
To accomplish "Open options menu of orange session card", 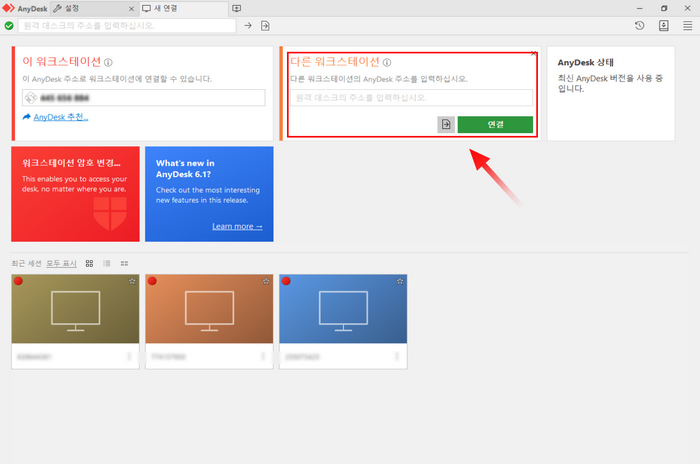I will (263, 356).
